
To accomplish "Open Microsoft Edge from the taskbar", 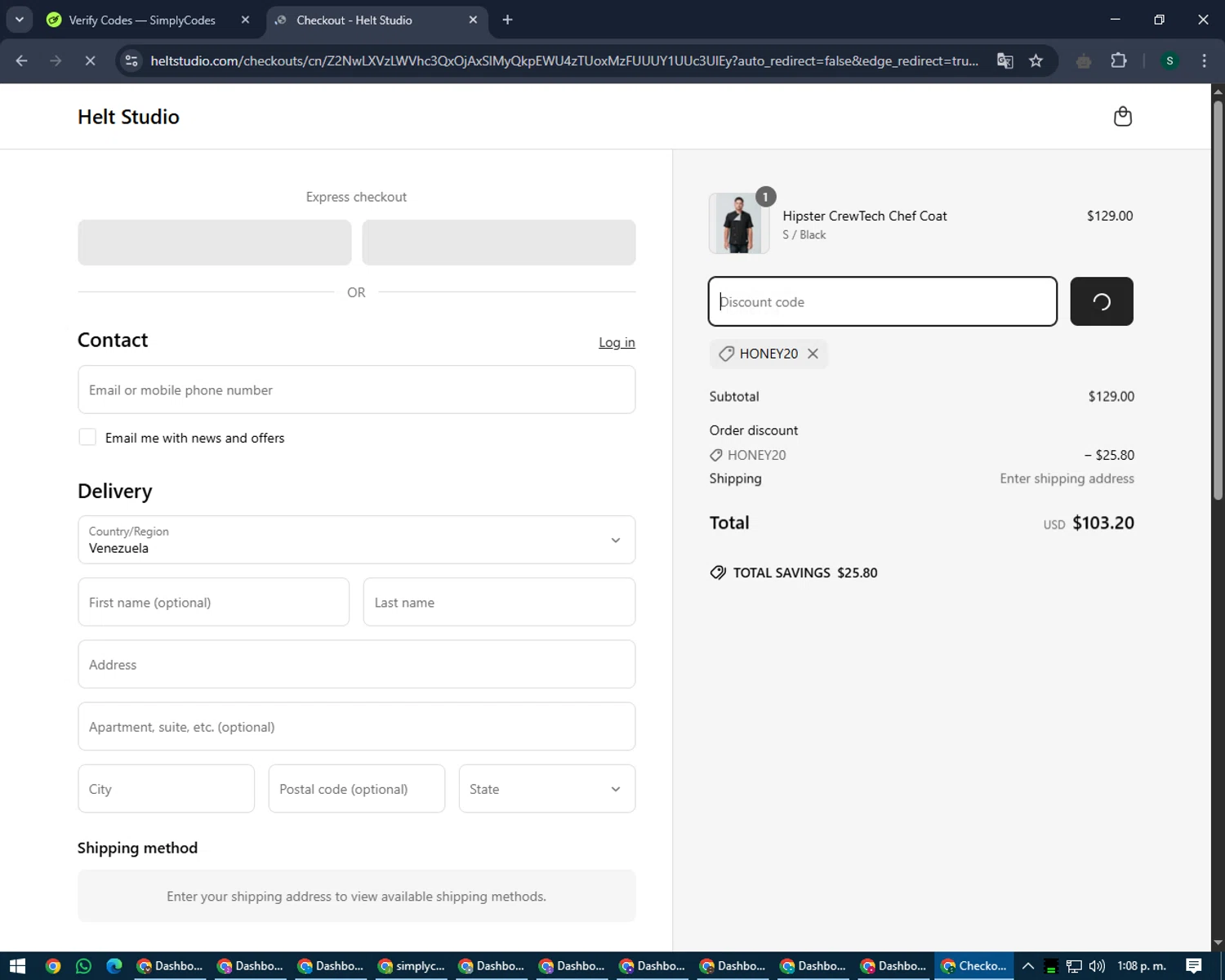I will pyautogui.click(x=114, y=966).
